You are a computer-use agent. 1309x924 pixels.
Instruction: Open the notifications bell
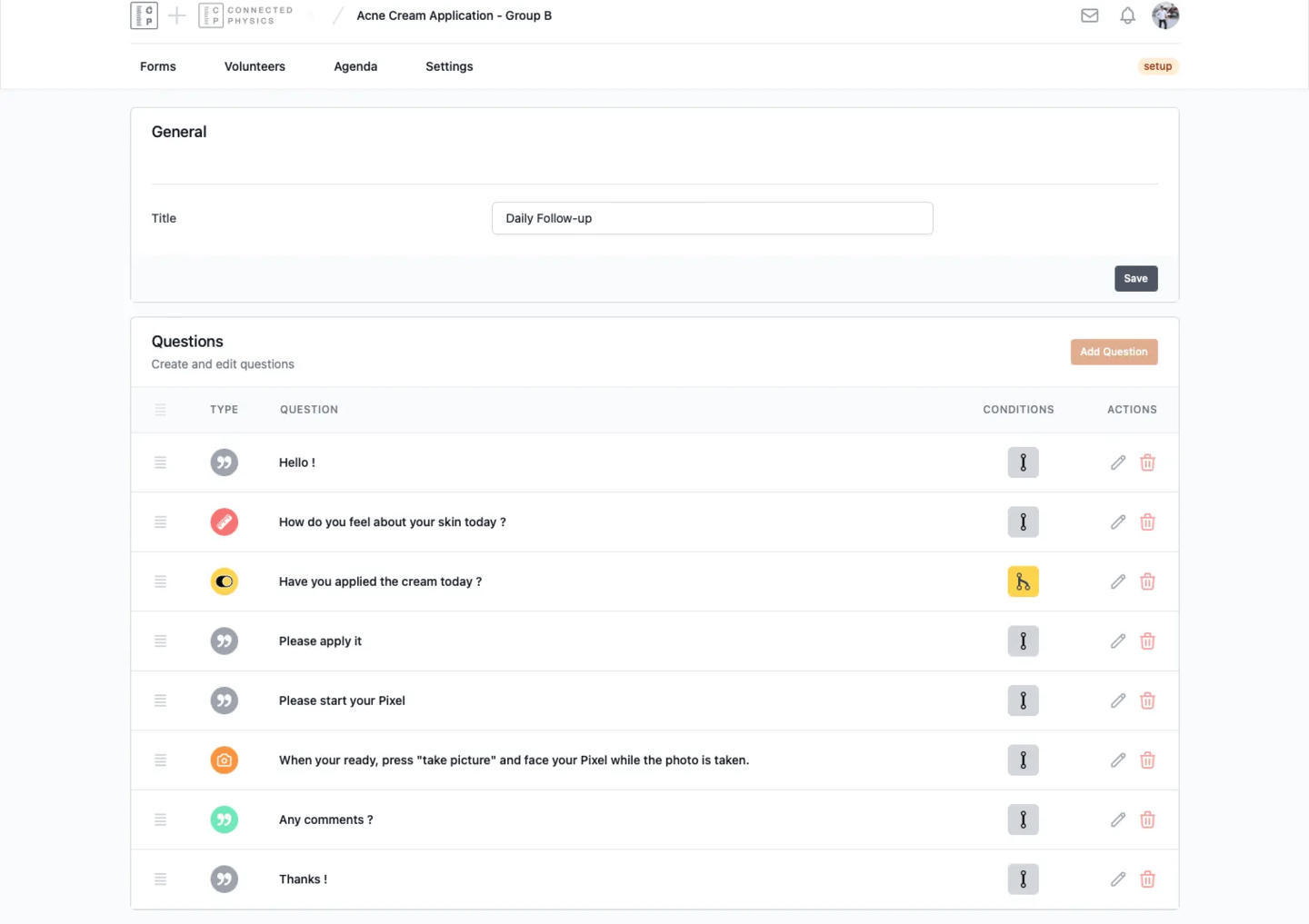coord(1127,15)
